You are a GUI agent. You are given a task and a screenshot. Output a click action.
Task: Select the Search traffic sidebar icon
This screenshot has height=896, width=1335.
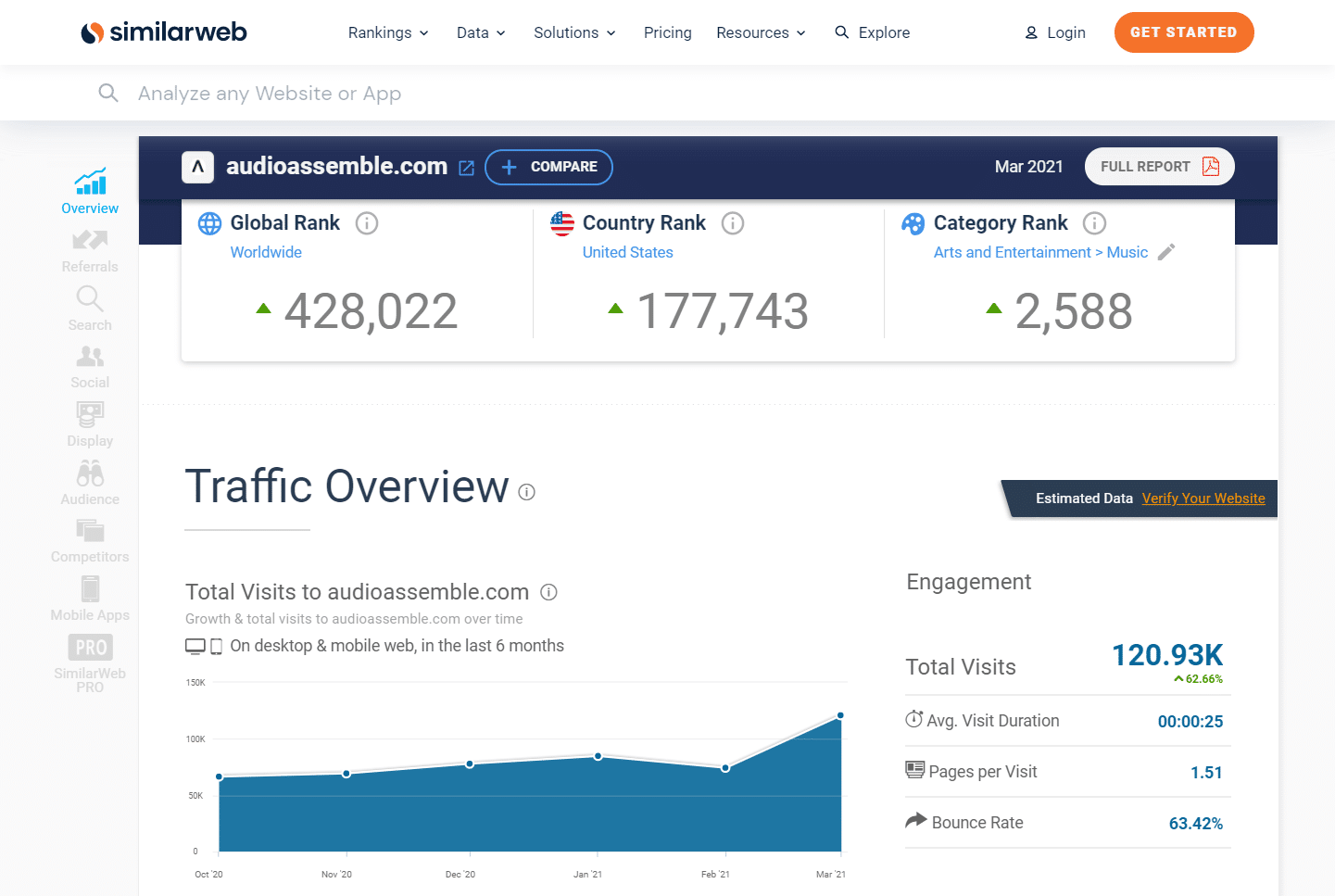click(x=89, y=309)
